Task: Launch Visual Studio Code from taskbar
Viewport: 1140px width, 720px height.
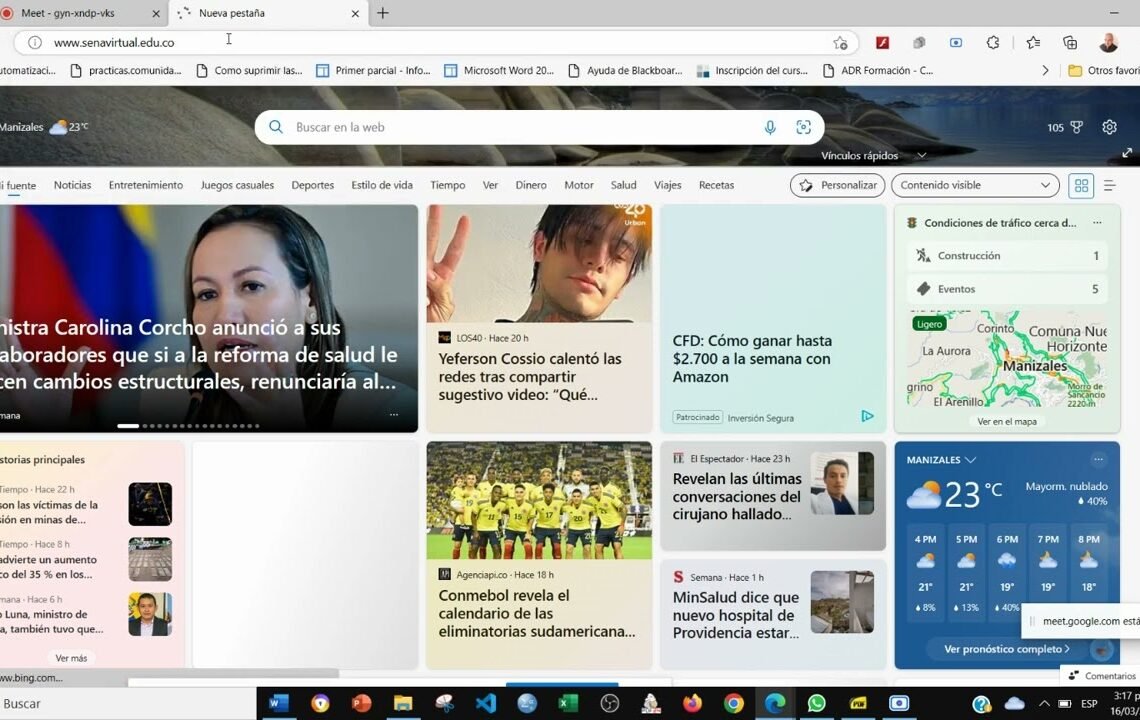Action: [x=485, y=703]
